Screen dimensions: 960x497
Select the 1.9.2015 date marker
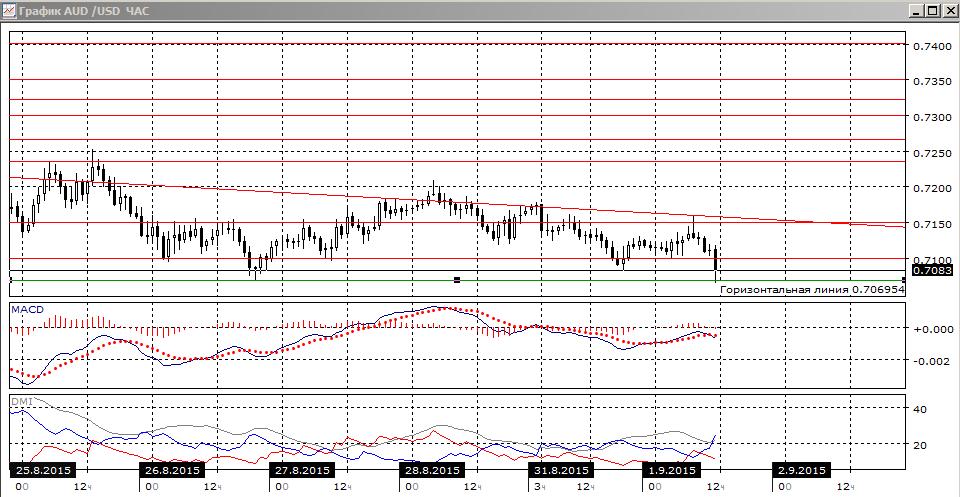tap(671, 471)
